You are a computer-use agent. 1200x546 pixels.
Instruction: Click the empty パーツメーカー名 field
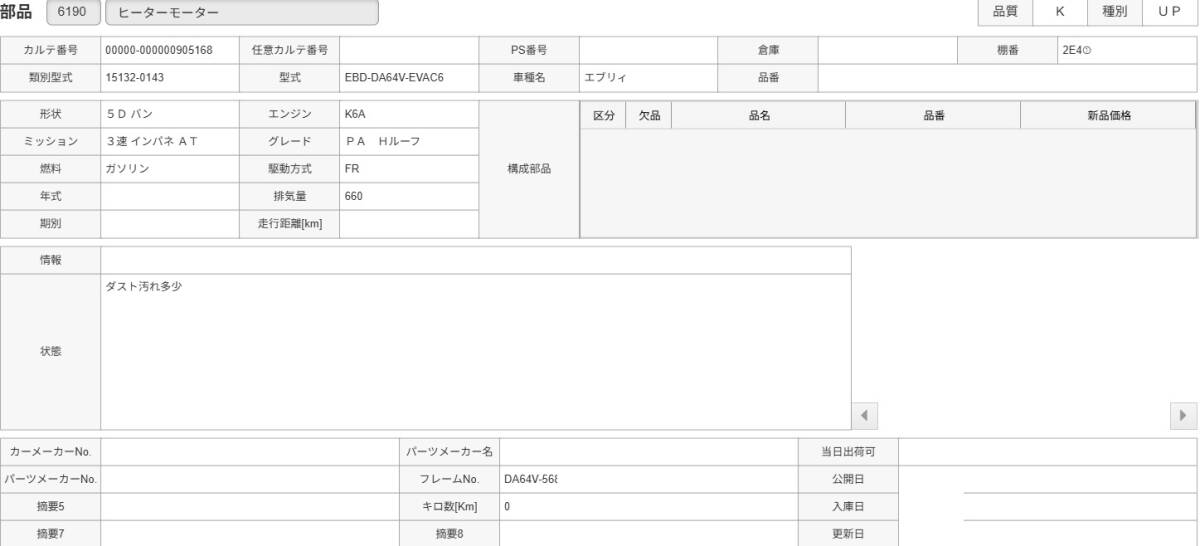pyautogui.click(x=648, y=451)
